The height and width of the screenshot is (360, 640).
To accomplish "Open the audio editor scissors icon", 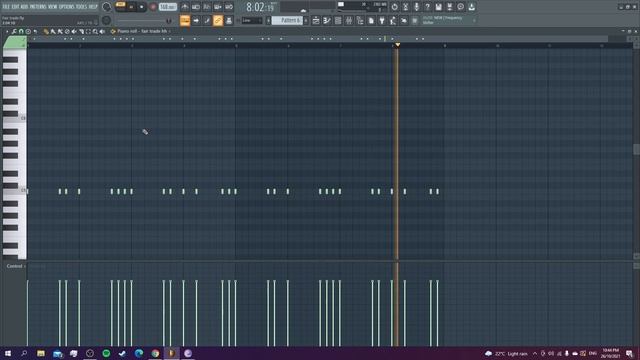I will tap(405, 7).
